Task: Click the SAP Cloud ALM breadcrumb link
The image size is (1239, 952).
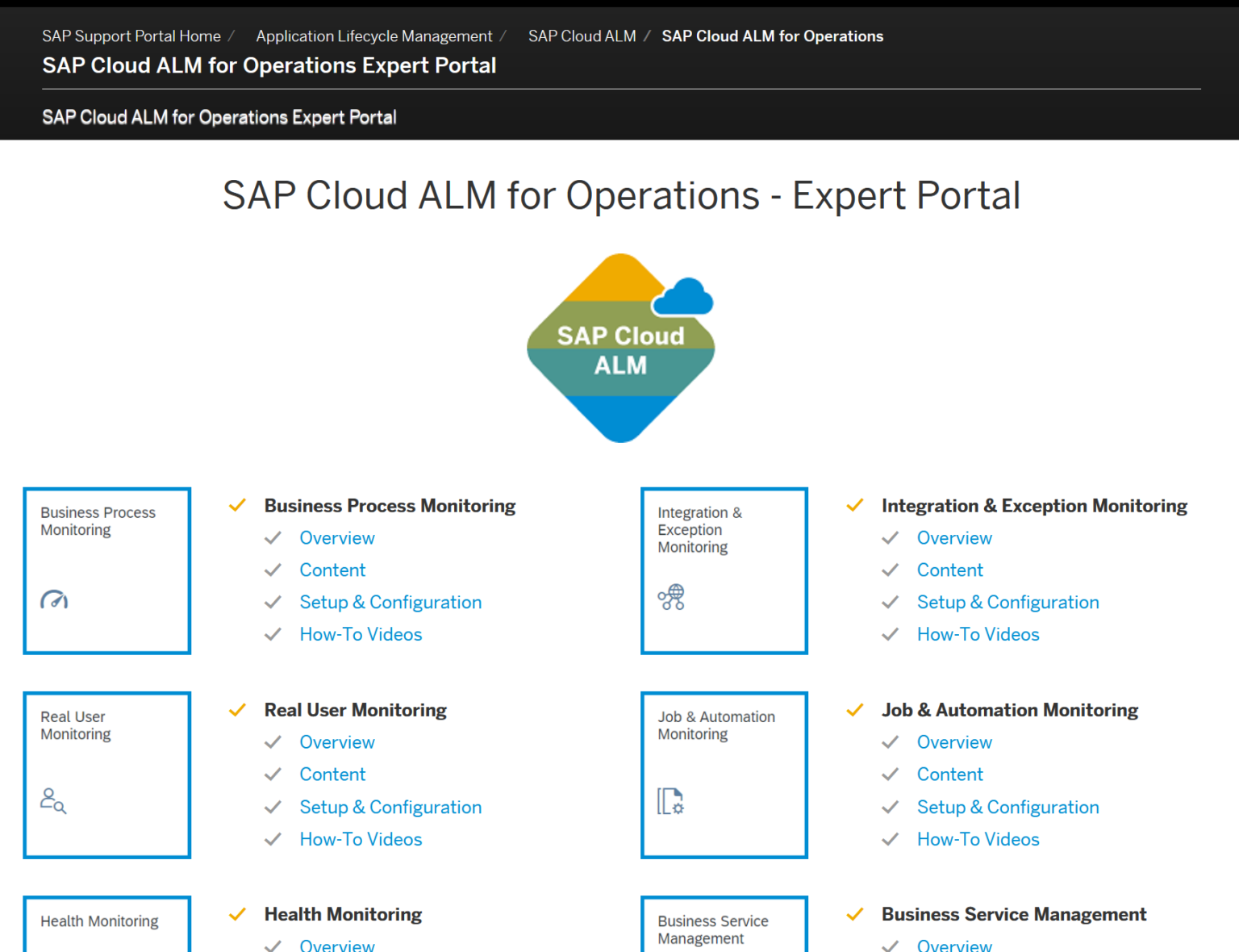Action: tap(582, 35)
